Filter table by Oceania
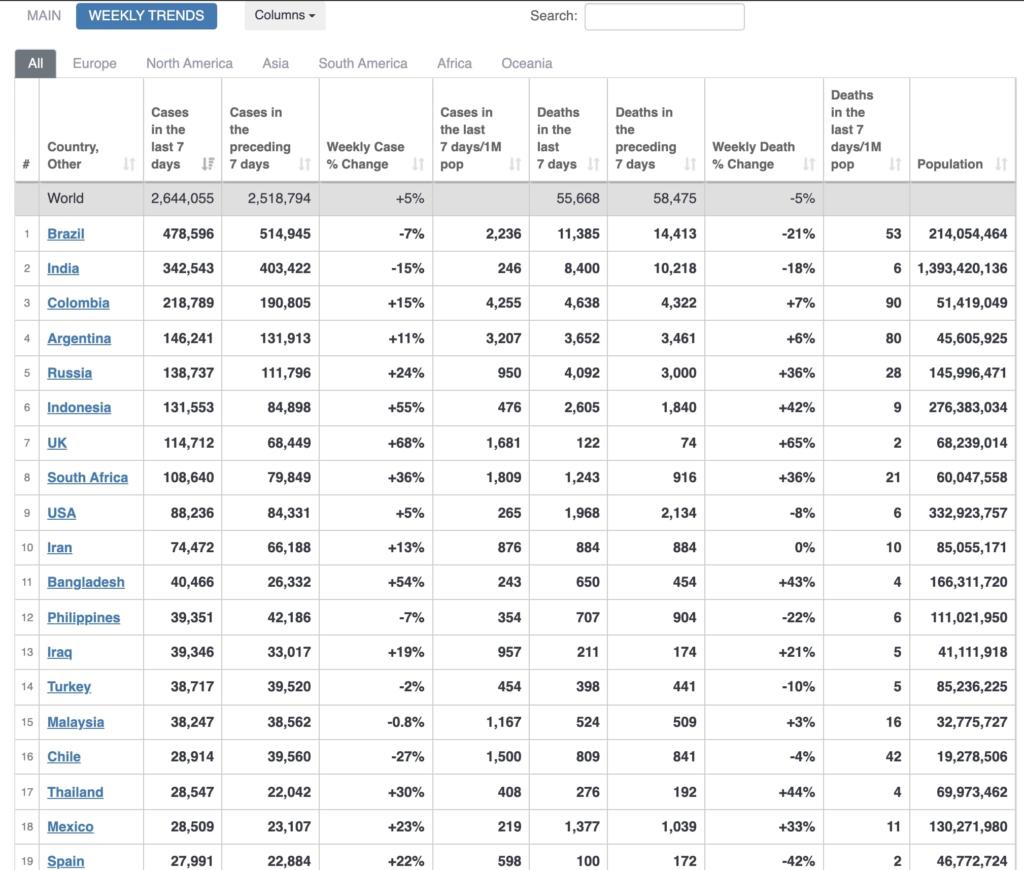Screen dimensions: 1024x870 coord(526,63)
